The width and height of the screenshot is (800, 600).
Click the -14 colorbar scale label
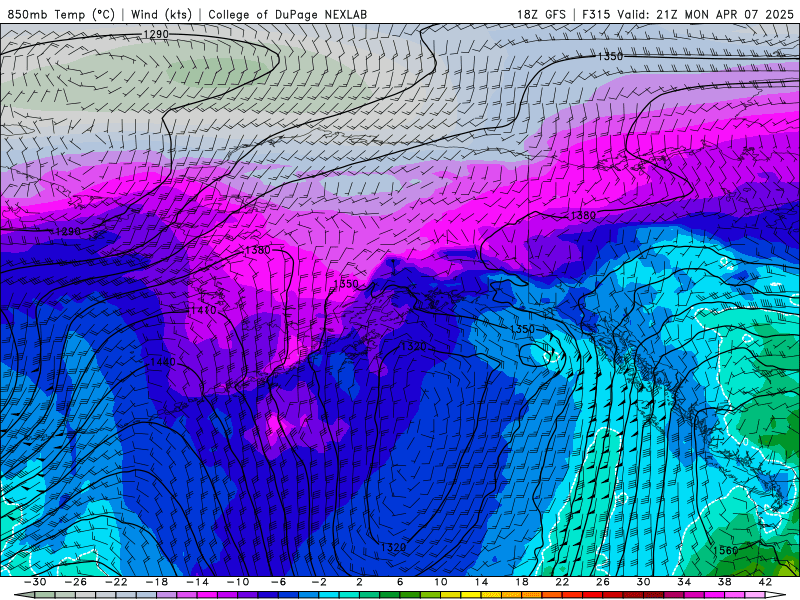pos(197,582)
